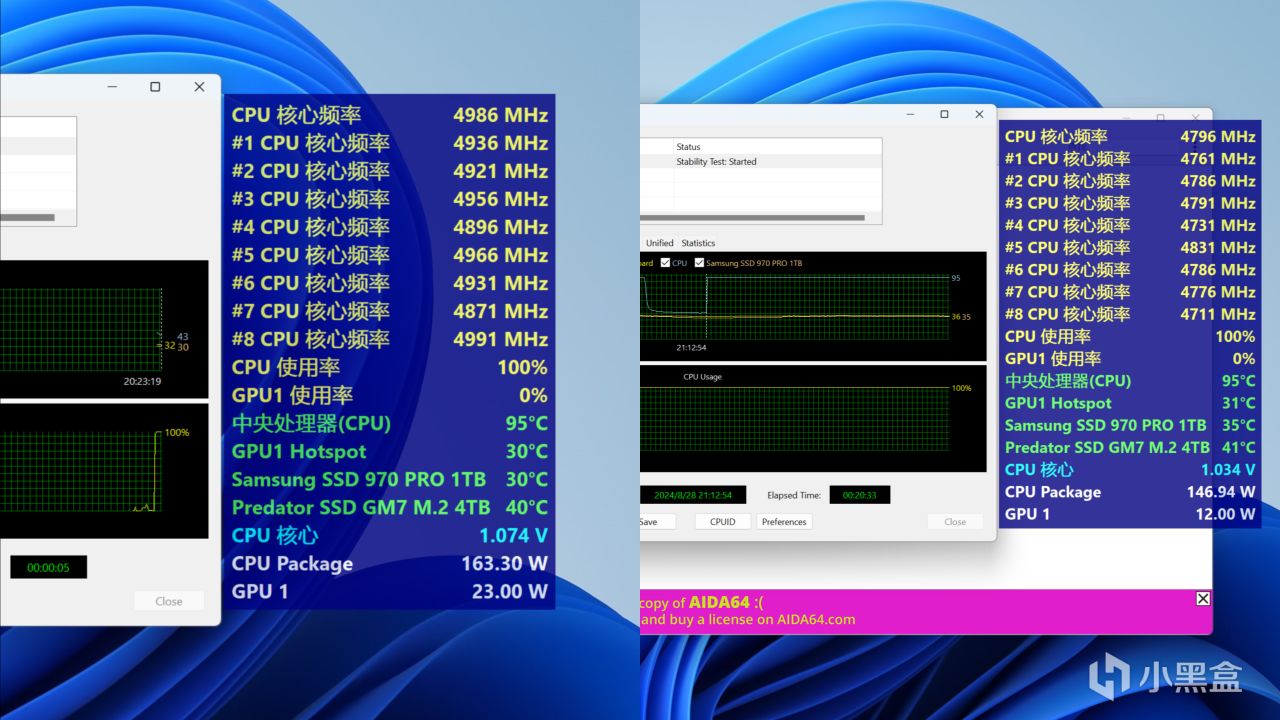Click the AIDA64.com link in the banner

click(814, 619)
